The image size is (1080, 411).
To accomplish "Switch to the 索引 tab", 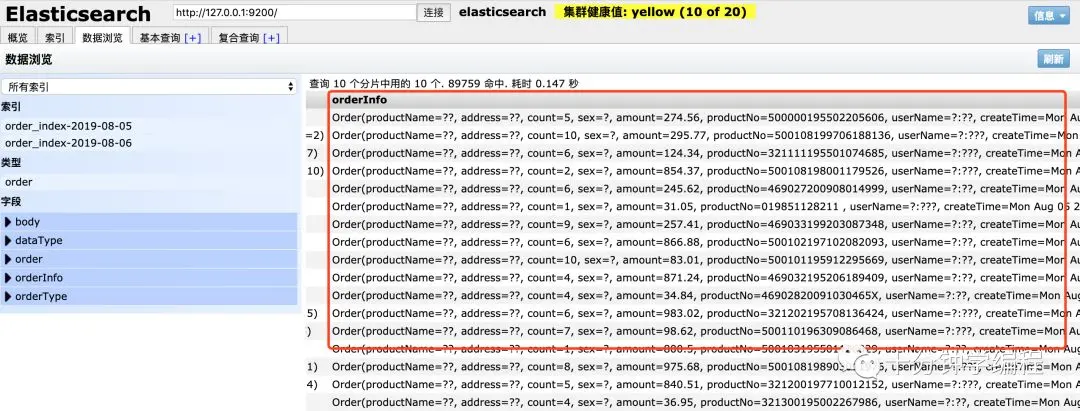I will click(x=55, y=37).
